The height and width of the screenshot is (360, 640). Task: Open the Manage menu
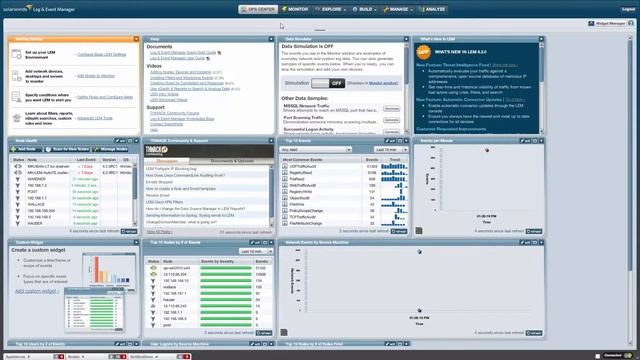(398, 9)
